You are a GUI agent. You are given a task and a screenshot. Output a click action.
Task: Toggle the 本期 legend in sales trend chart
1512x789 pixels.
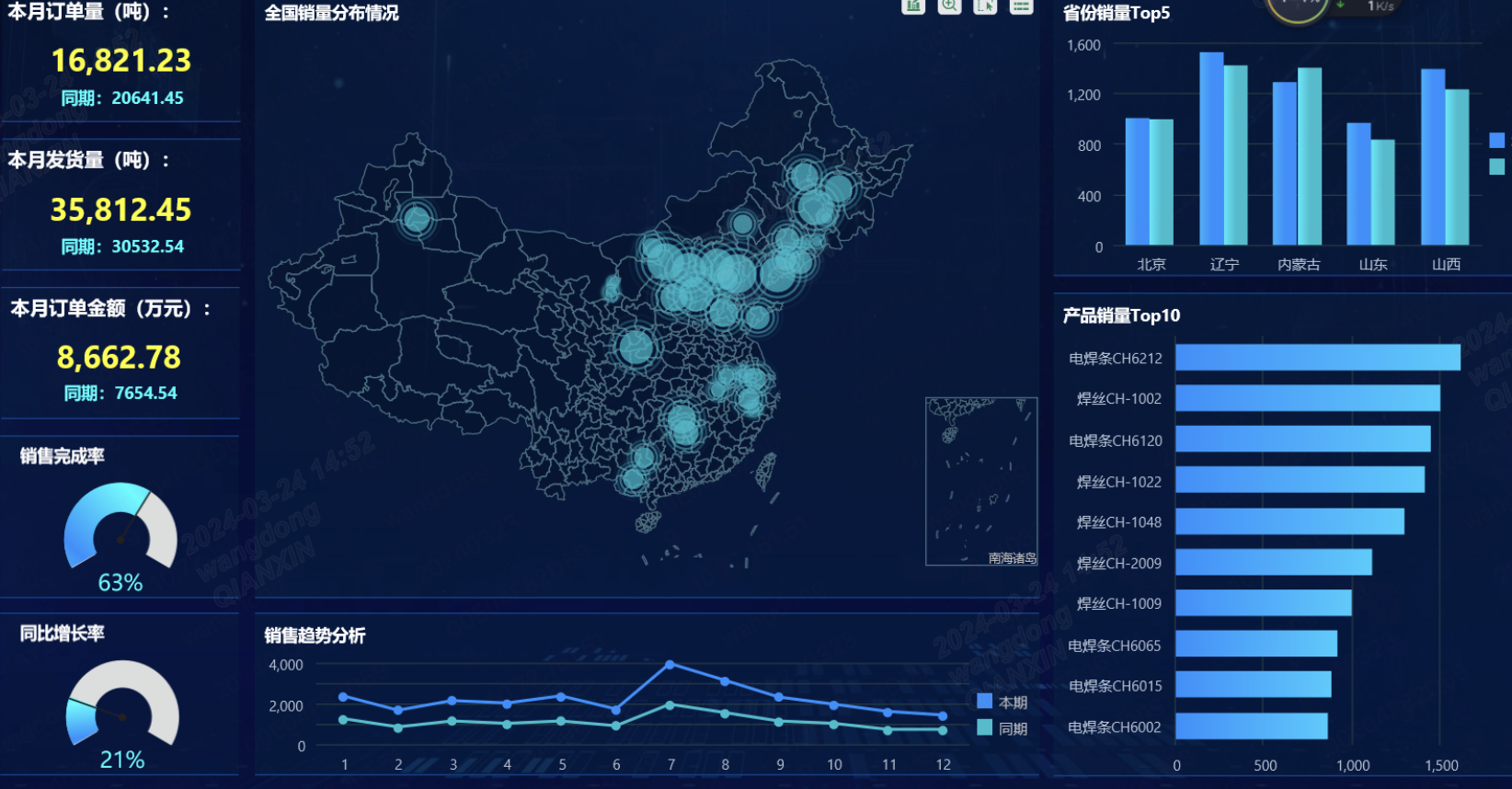[1002, 702]
